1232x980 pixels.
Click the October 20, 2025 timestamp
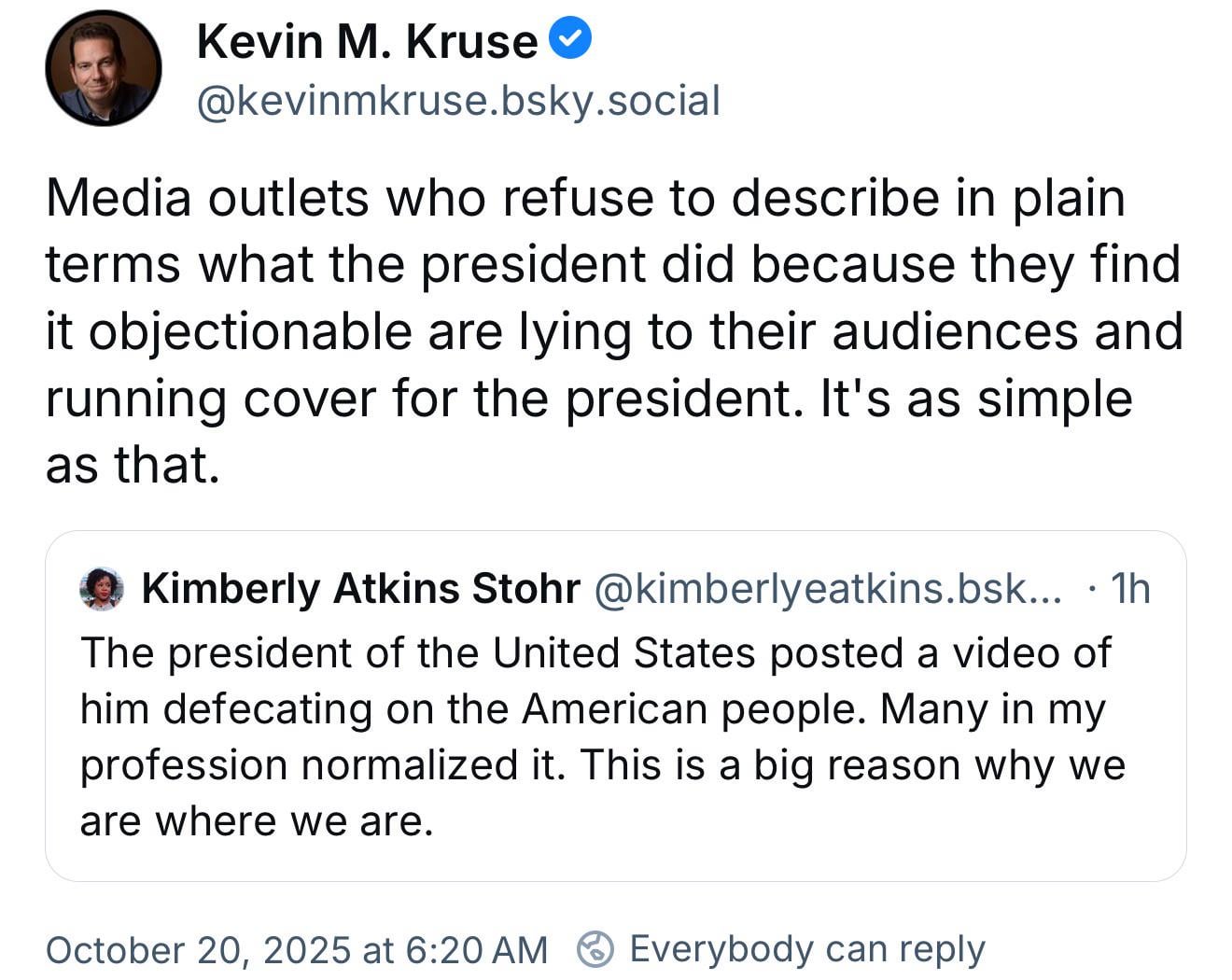(x=296, y=950)
